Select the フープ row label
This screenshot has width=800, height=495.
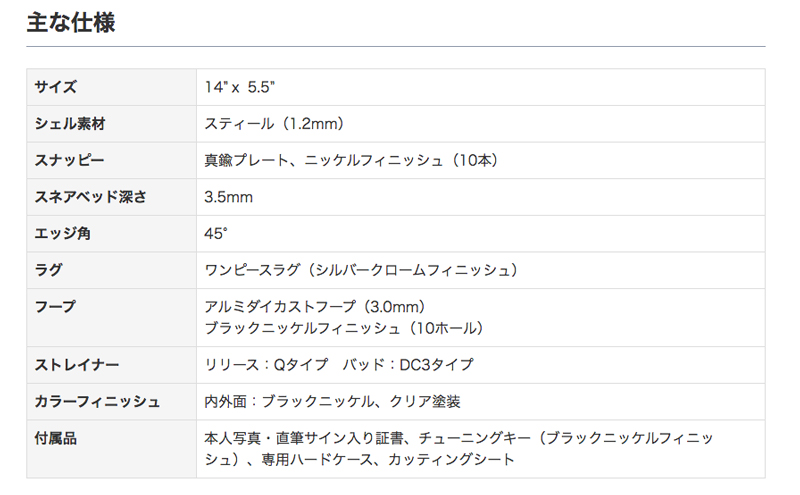tap(55, 307)
